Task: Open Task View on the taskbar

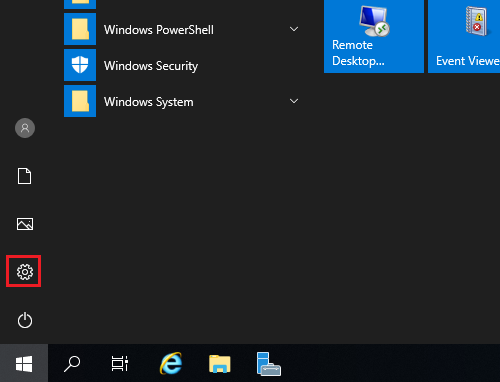Action: (120, 364)
